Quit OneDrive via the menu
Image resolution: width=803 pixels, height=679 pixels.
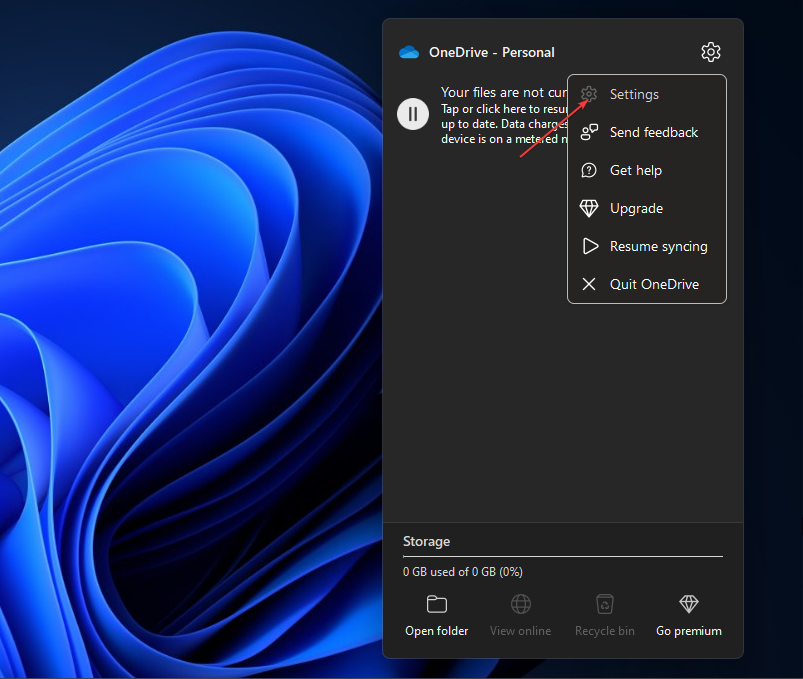[x=647, y=284]
